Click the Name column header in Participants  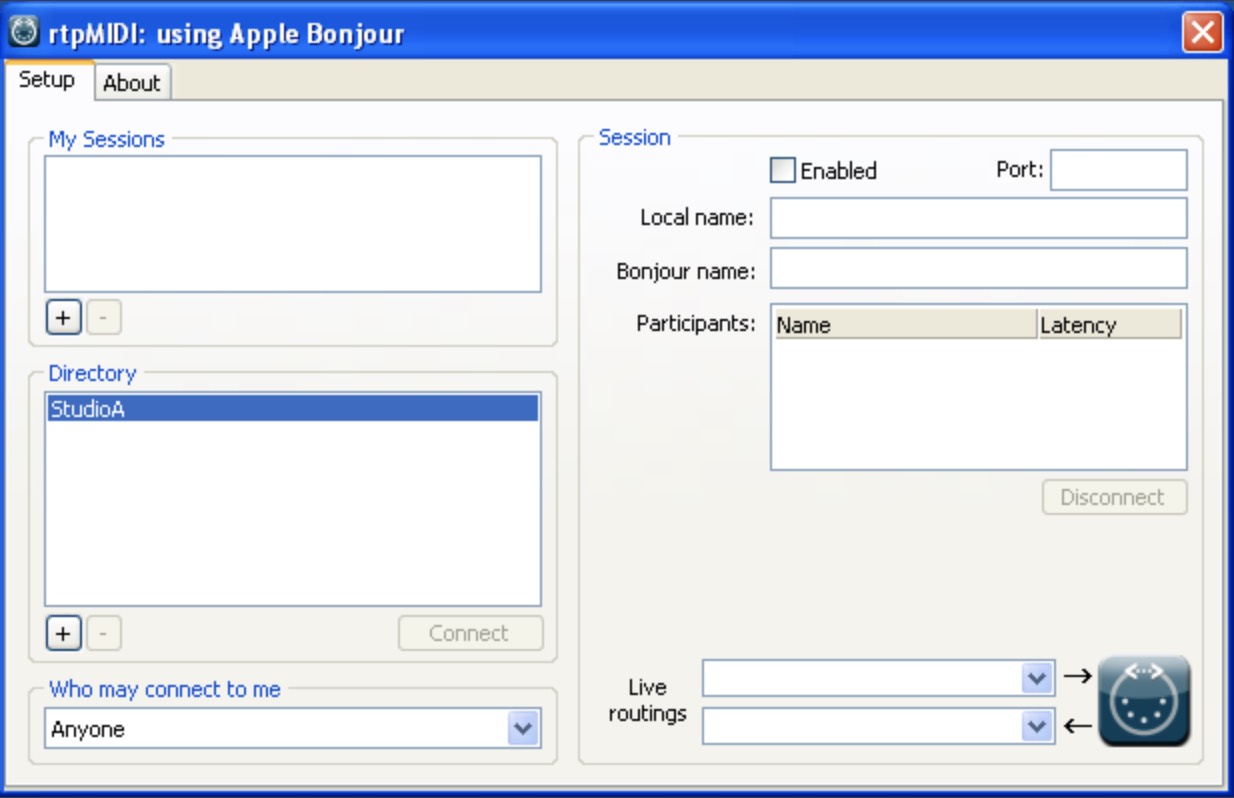(x=905, y=324)
